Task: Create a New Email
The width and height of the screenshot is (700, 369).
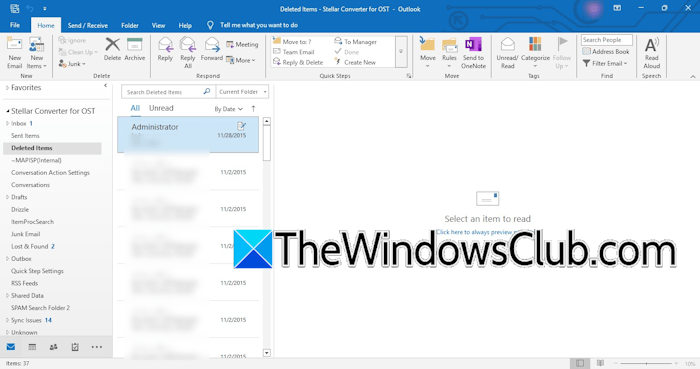Action: pos(14,53)
